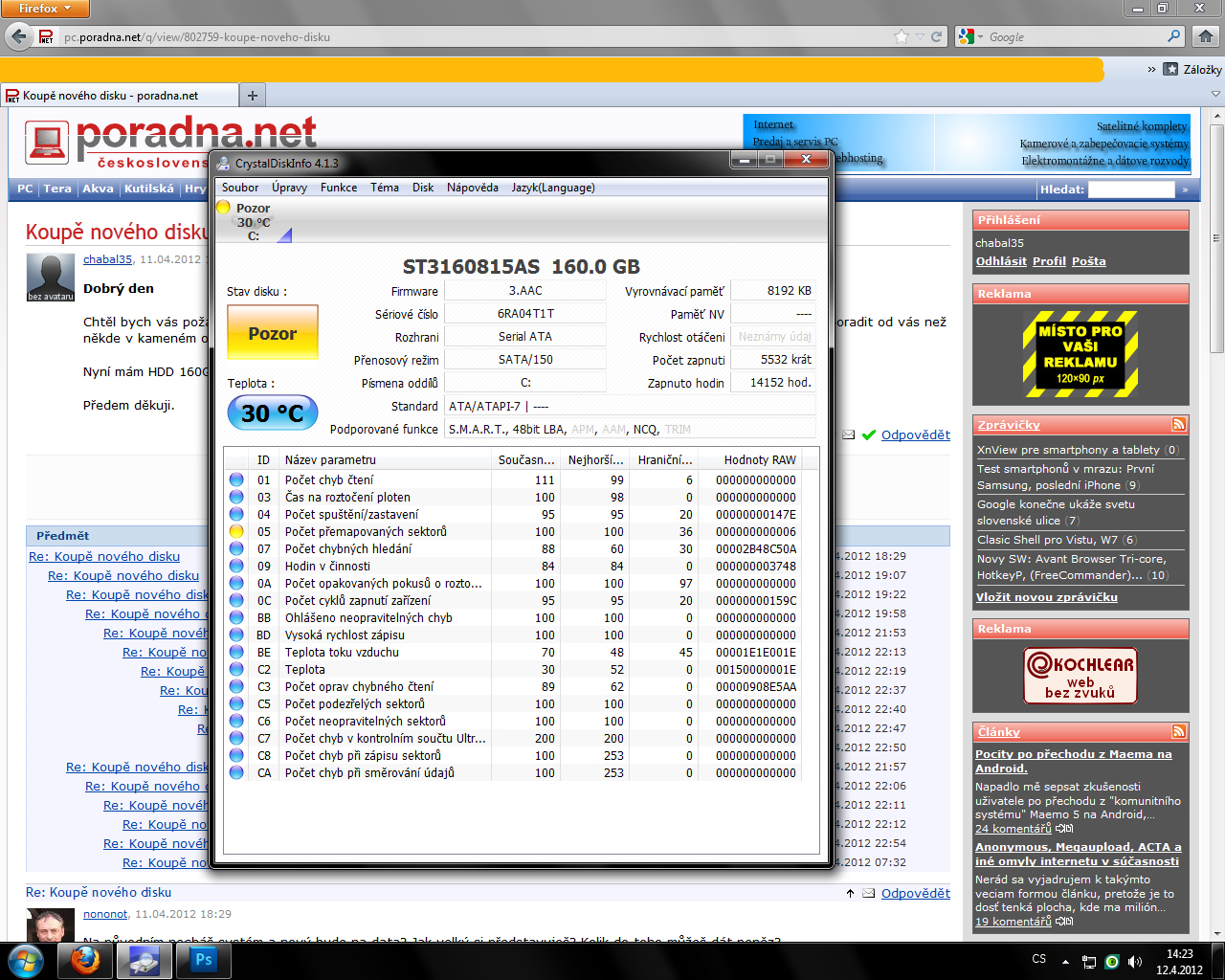Go back with Firefox's back arrow
1225x980 pixels.
pyautogui.click(x=18, y=37)
